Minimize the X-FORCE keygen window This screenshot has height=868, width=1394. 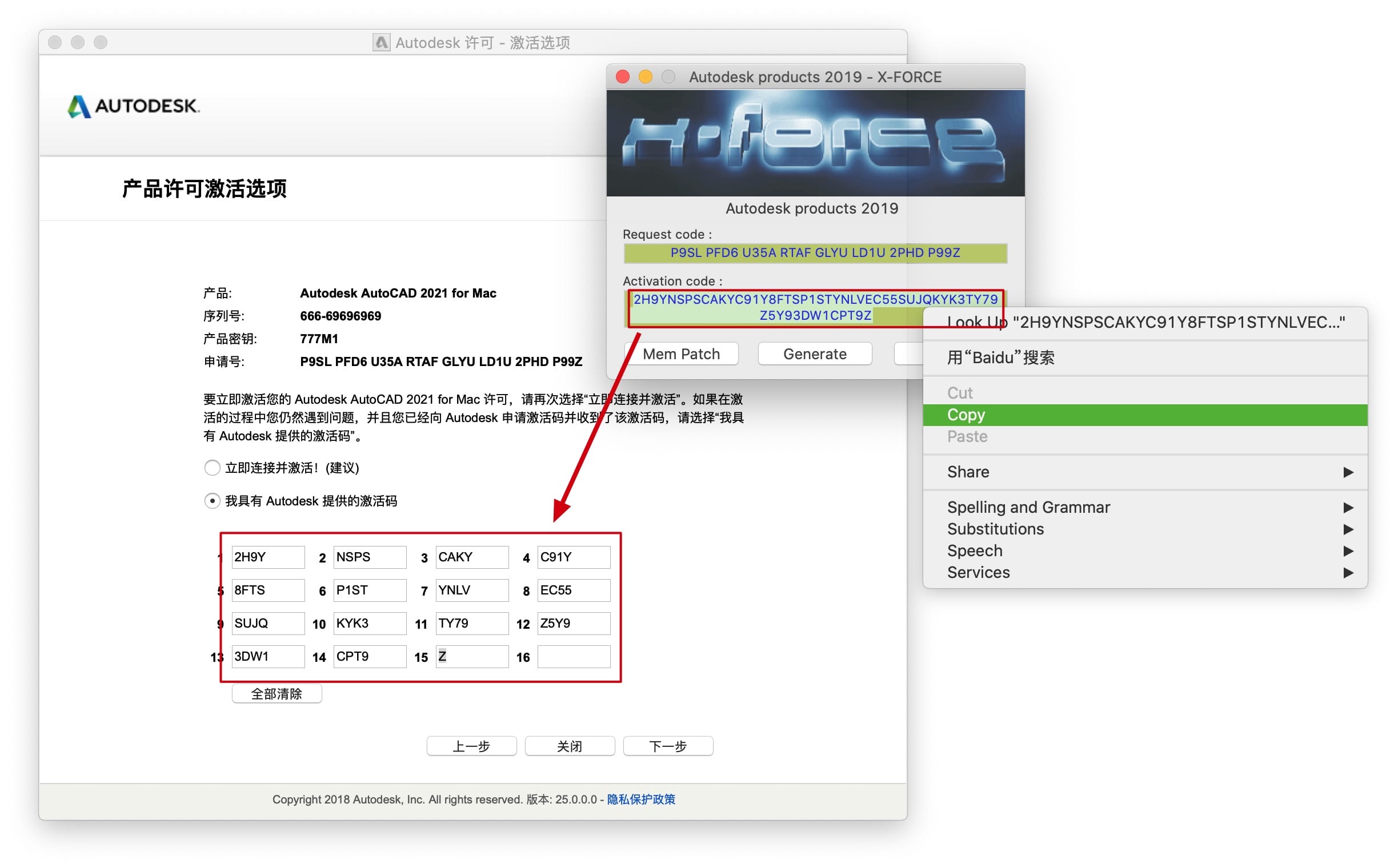coord(645,77)
